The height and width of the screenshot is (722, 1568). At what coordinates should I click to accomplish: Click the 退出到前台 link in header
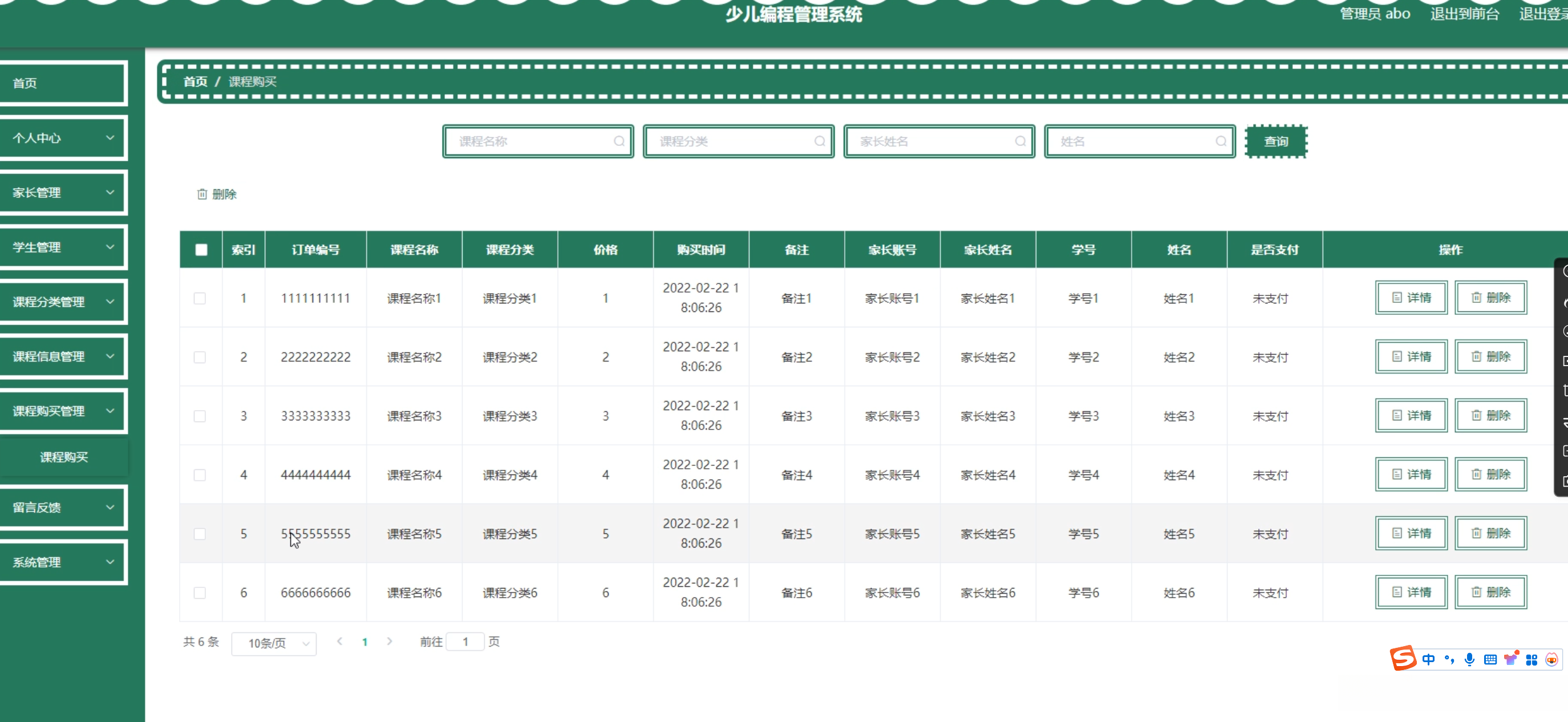pos(1464,14)
